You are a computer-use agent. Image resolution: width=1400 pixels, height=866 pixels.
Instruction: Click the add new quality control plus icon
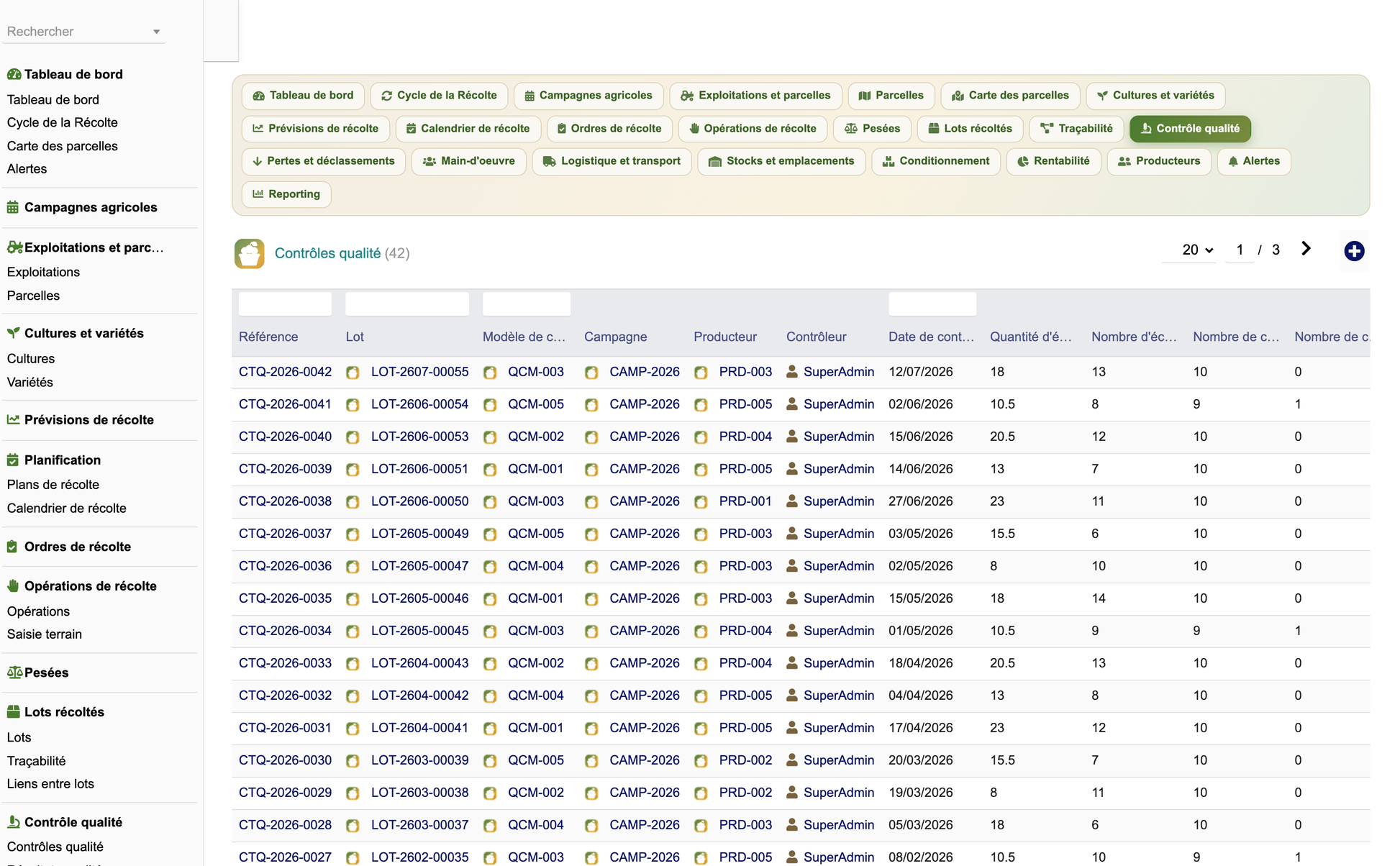(1354, 251)
